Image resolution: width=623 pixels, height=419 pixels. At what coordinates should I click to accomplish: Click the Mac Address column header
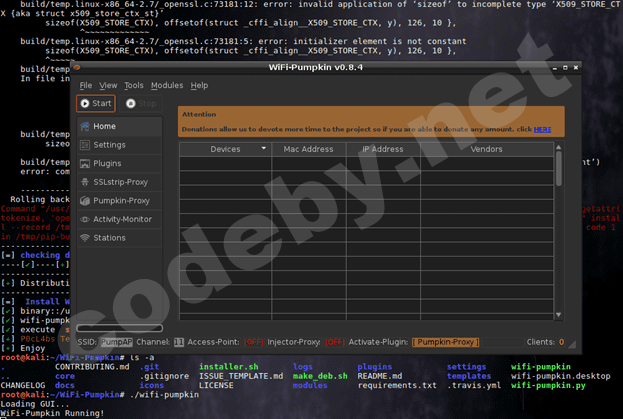coord(309,149)
